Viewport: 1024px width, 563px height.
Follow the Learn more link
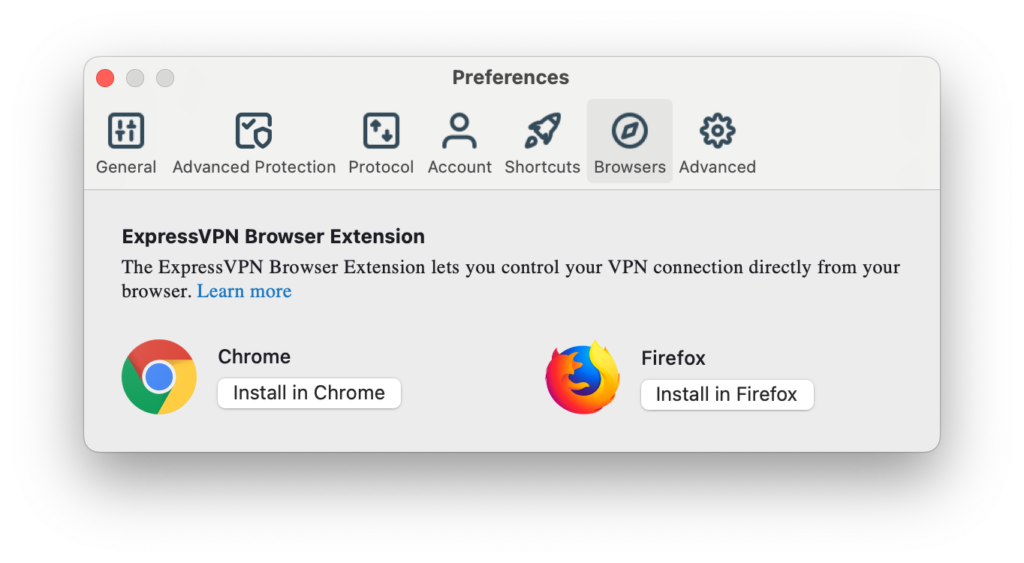(x=244, y=292)
